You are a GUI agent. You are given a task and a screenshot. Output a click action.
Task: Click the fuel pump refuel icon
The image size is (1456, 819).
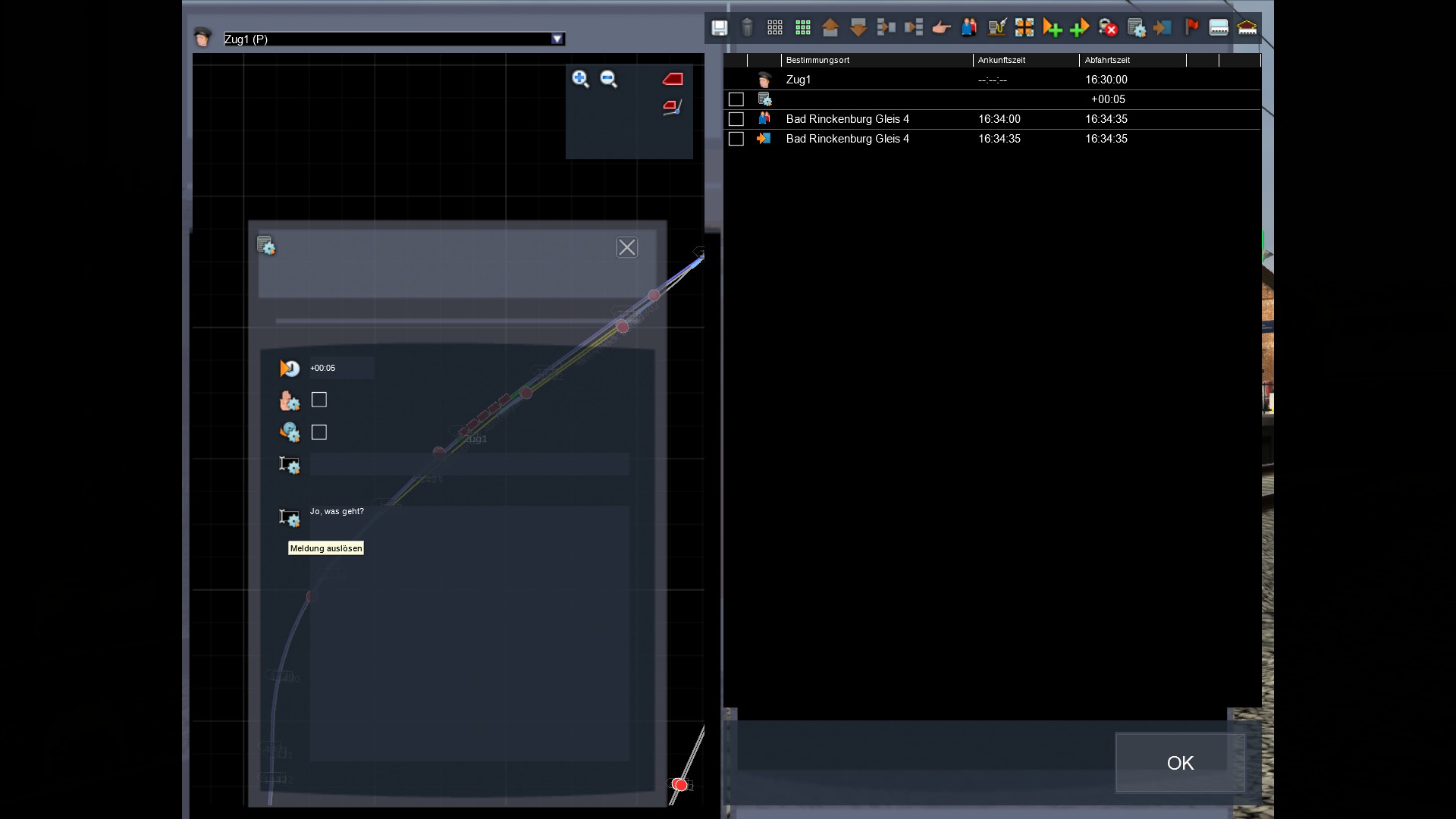tap(997, 28)
